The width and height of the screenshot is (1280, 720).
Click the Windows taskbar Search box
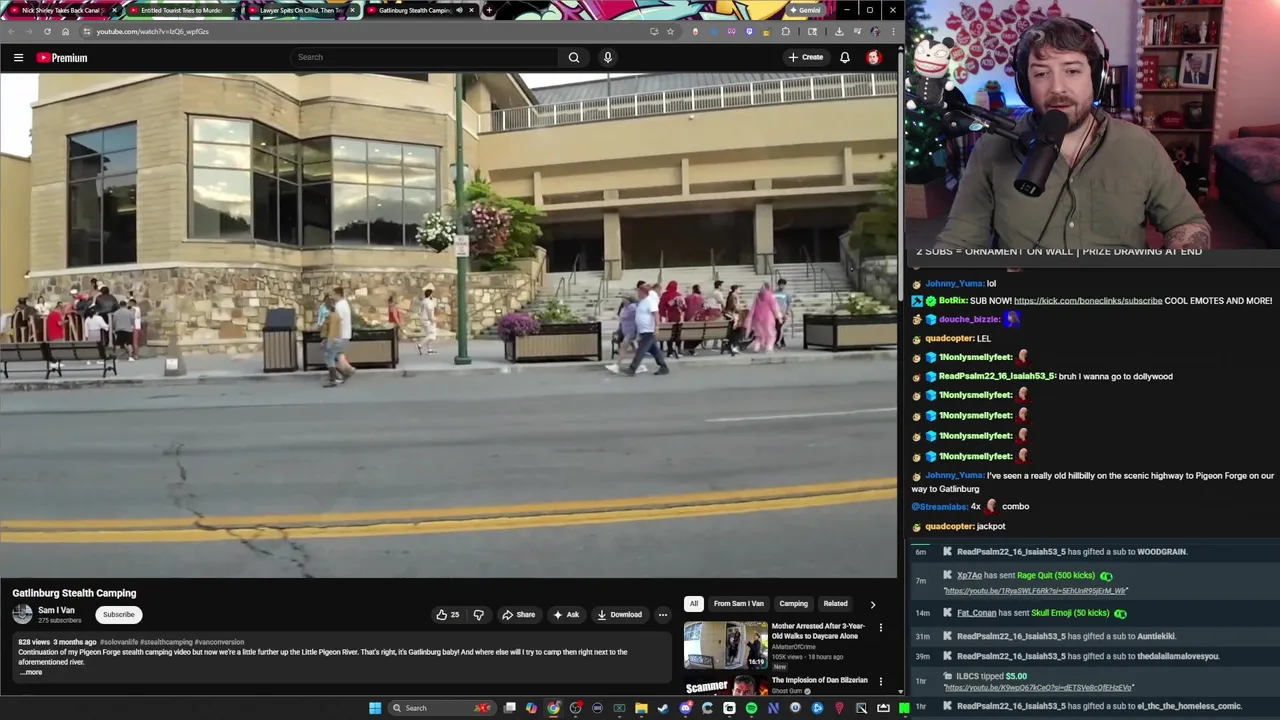point(440,708)
